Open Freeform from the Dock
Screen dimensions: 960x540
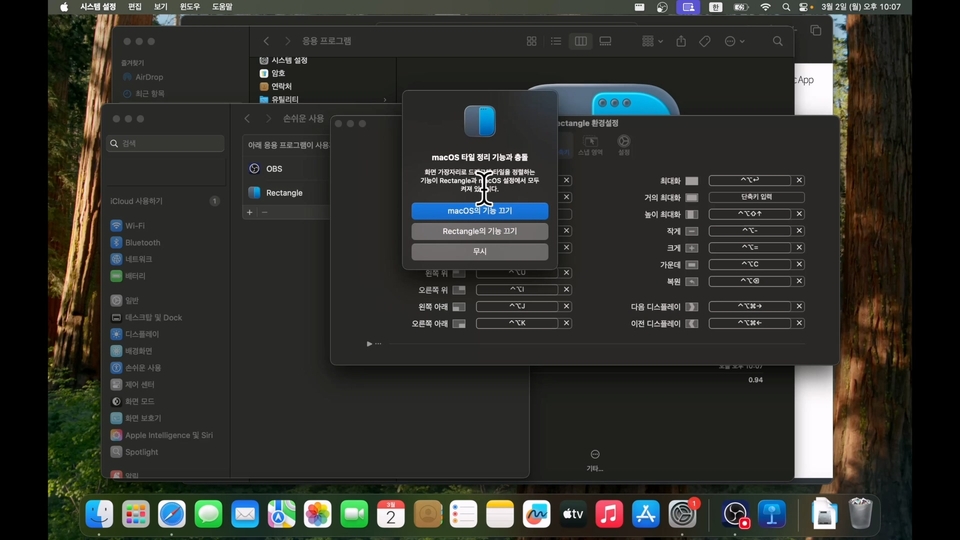tap(536, 514)
